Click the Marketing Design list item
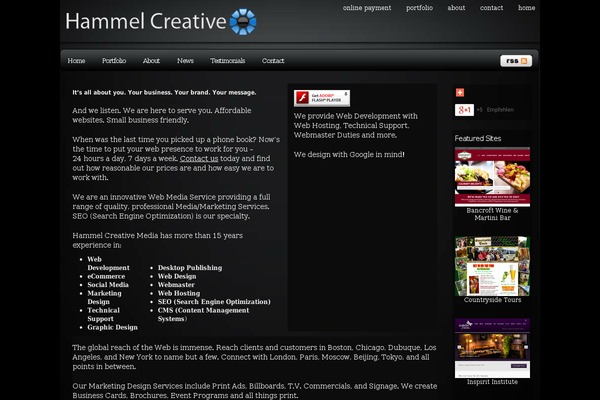Viewport: 600px width, 400px height. click(104, 297)
